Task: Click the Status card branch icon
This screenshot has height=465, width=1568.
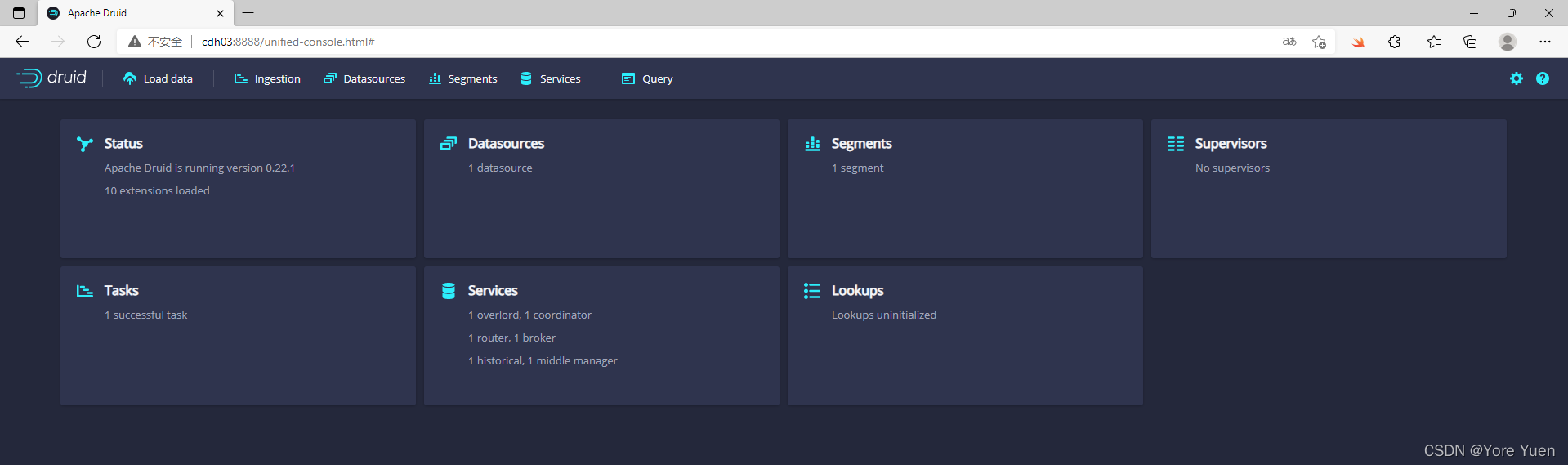Action: pyautogui.click(x=85, y=144)
